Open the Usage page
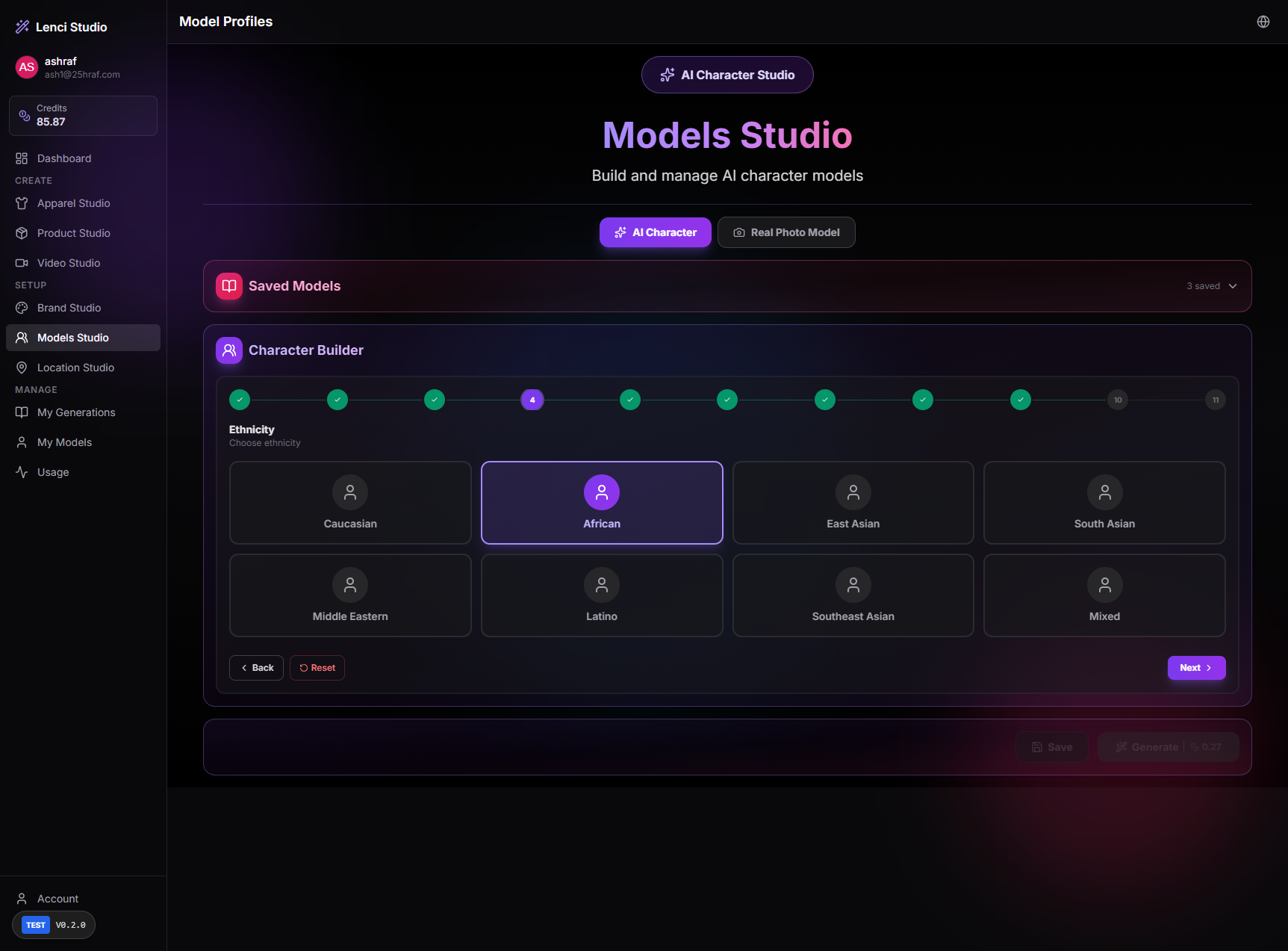The width and height of the screenshot is (1288, 951). [x=53, y=472]
